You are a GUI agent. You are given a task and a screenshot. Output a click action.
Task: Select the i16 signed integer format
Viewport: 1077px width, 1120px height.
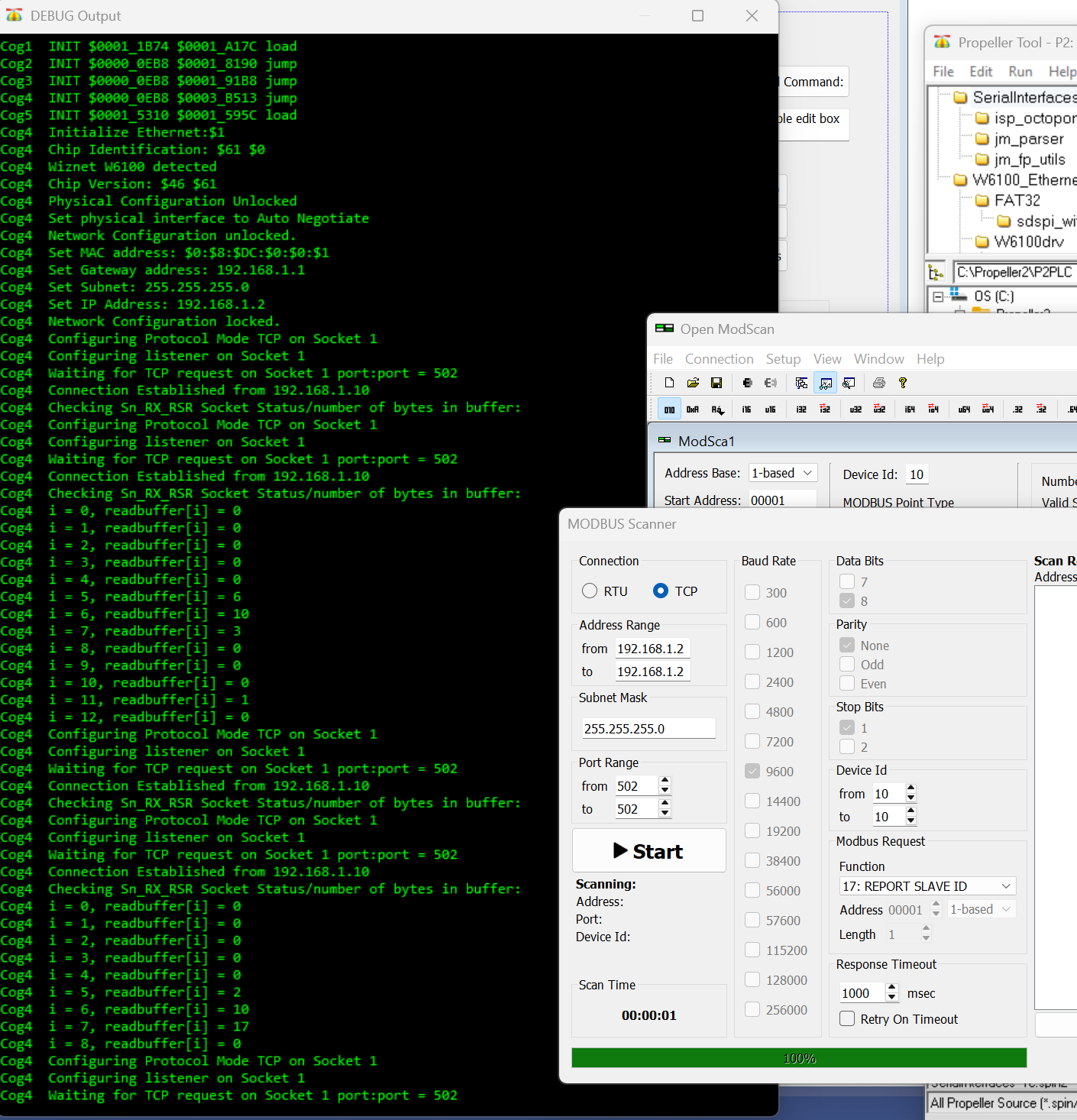pyautogui.click(x=746, y=409)
